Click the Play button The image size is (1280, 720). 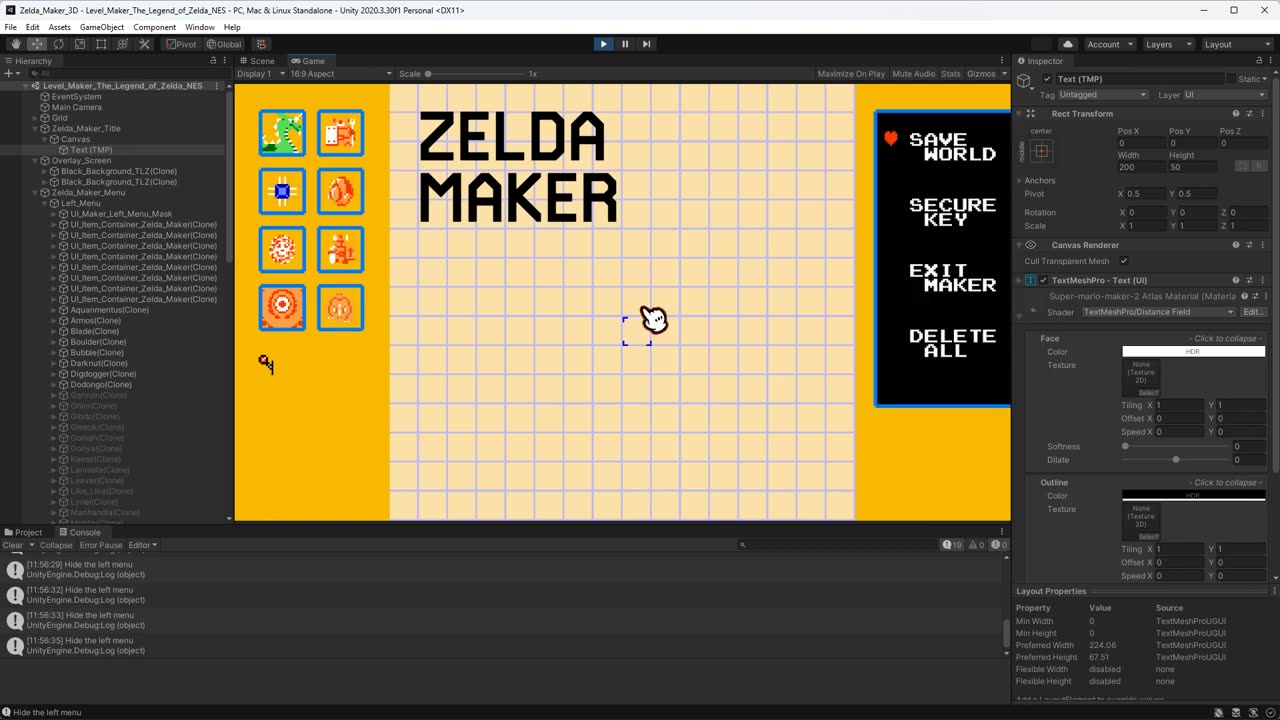click(603, 44)
